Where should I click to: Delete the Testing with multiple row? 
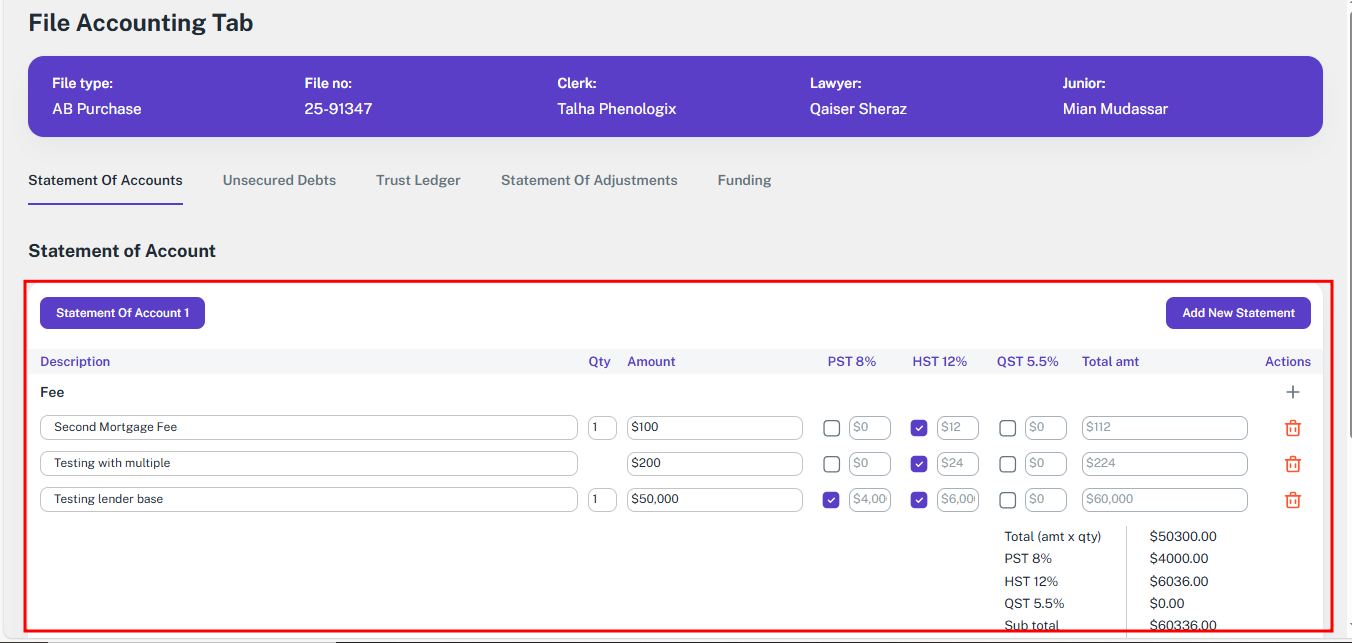1292,464
